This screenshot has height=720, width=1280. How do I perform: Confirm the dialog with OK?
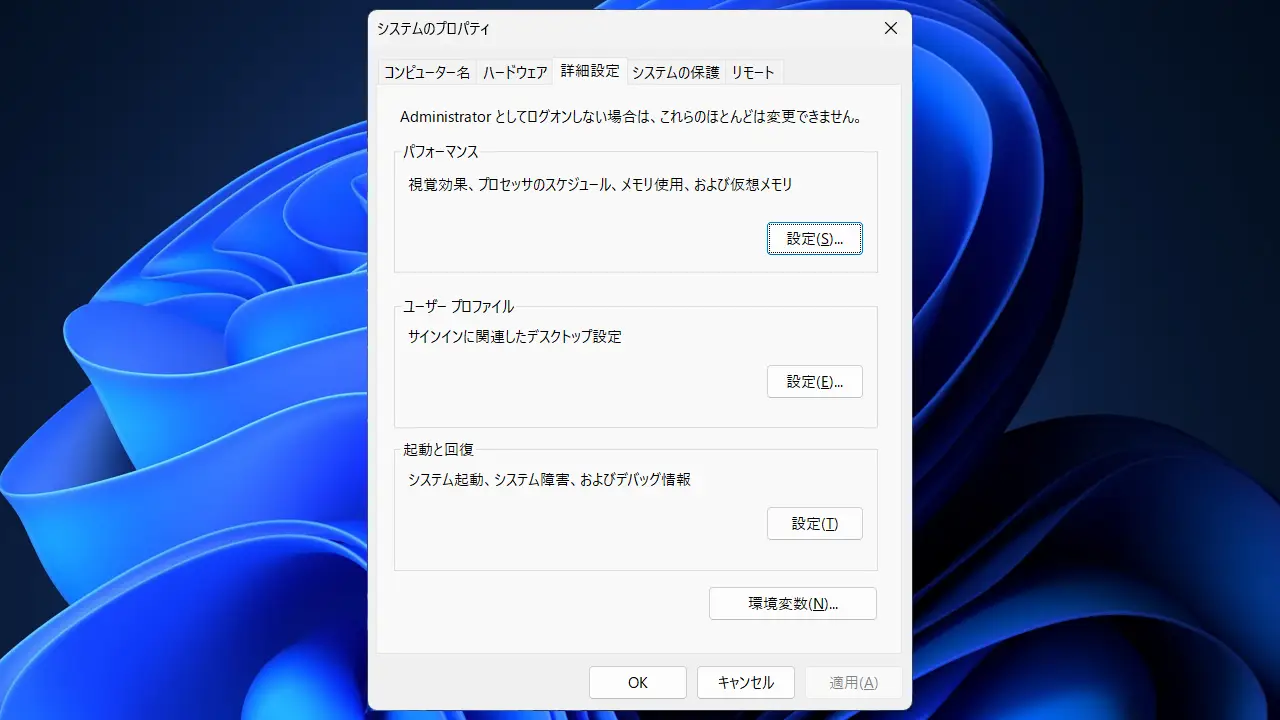coord(638,683)
